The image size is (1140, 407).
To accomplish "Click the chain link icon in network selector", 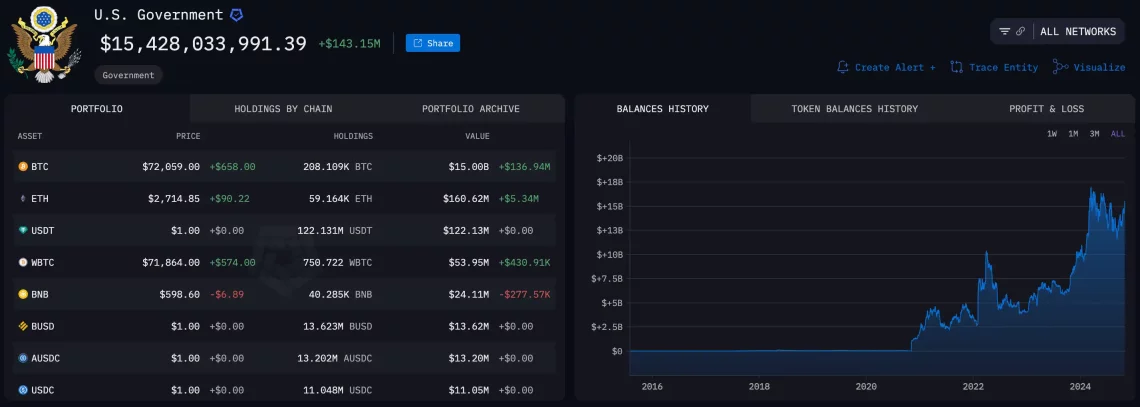I will [x=1020, y=31].
